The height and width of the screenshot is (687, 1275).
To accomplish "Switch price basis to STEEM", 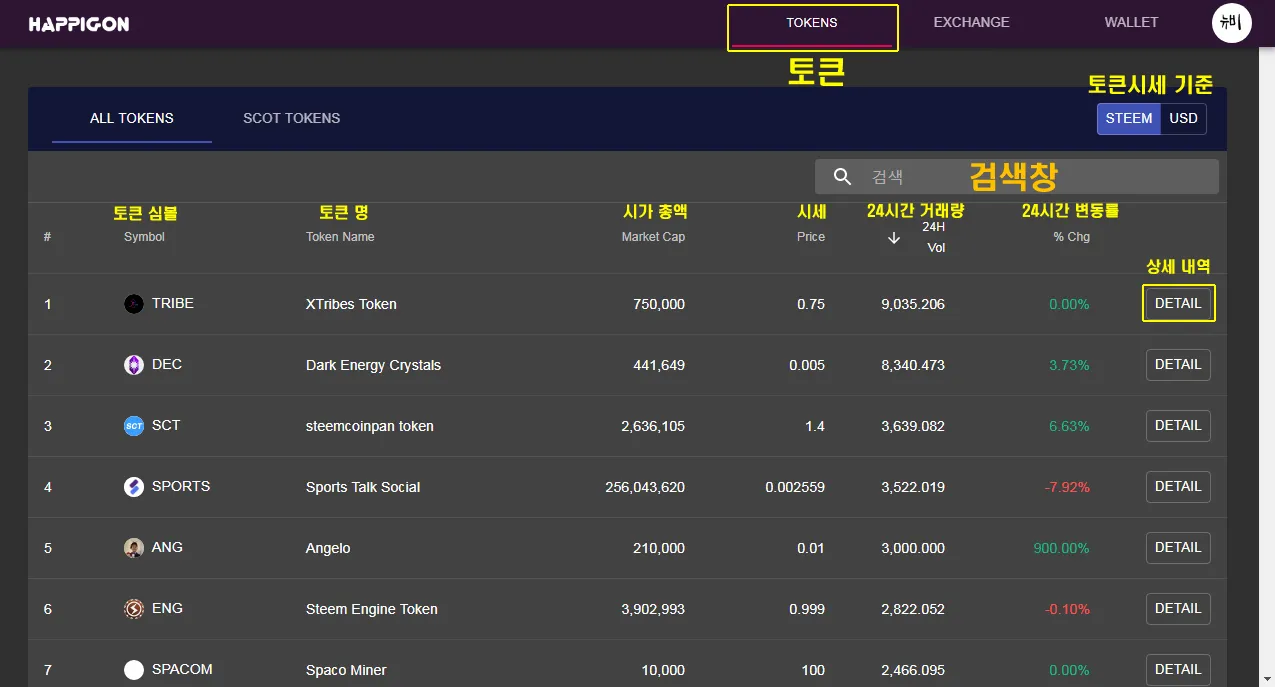I will click(x=1129, y=118).
